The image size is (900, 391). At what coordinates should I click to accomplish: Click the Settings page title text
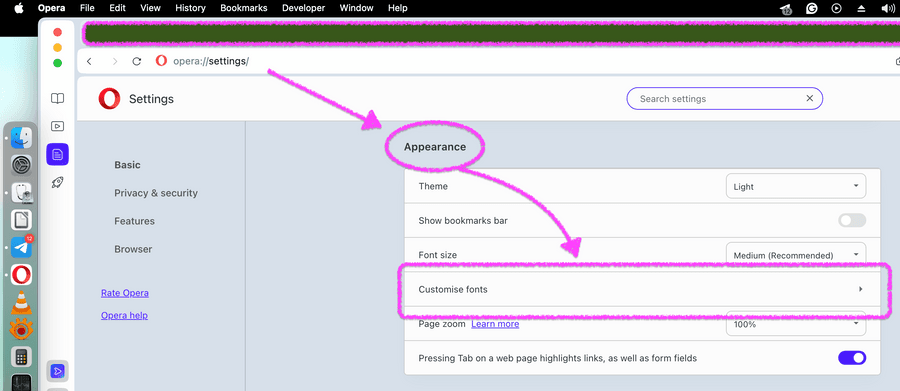tap(152, 99)
